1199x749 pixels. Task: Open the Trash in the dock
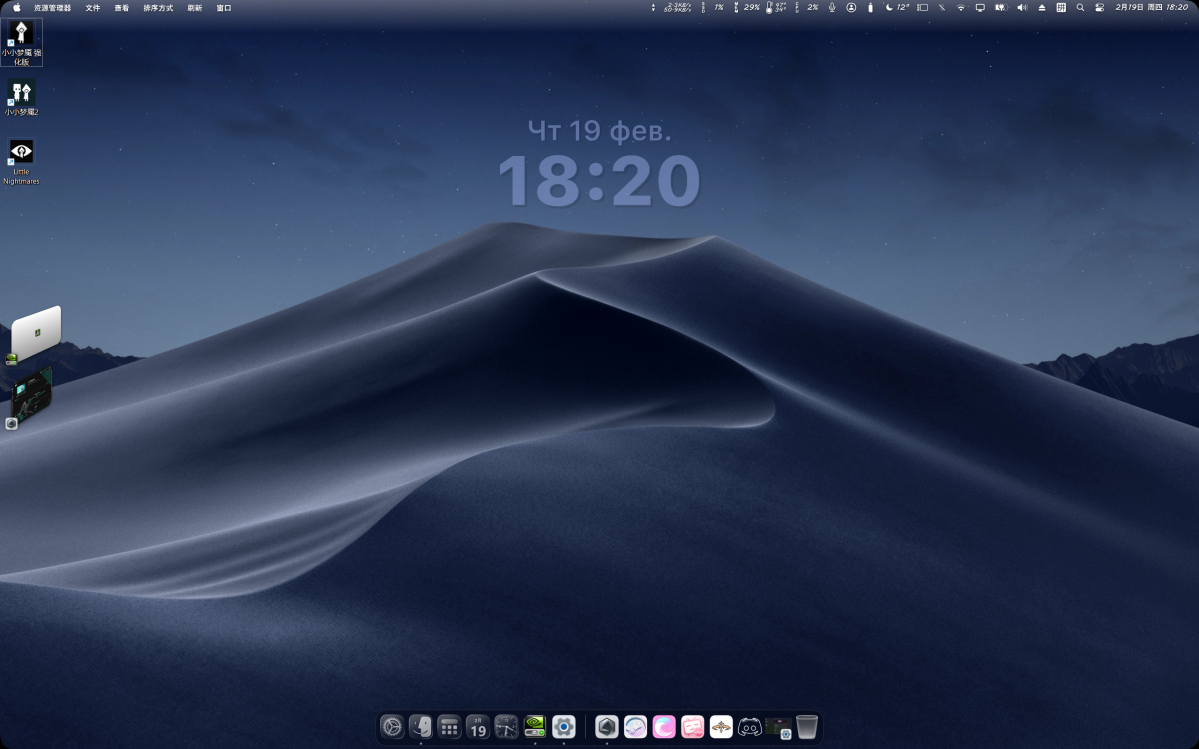click(x=807, y=727)
